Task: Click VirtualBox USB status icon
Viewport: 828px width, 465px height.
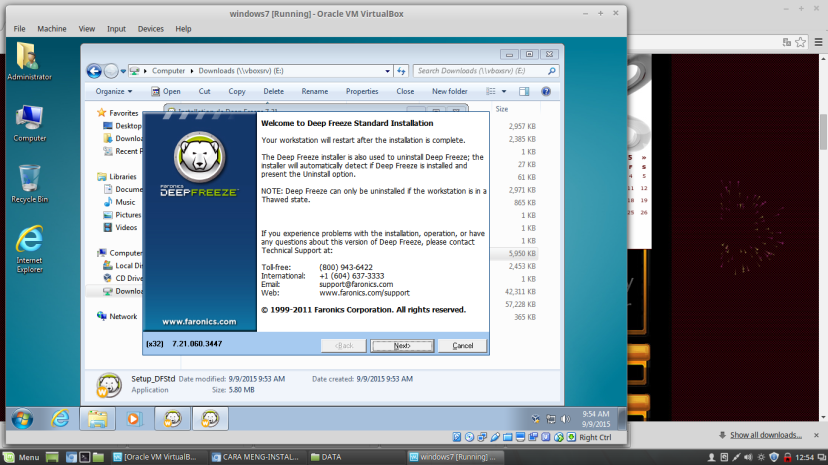Action: [495, 437]
